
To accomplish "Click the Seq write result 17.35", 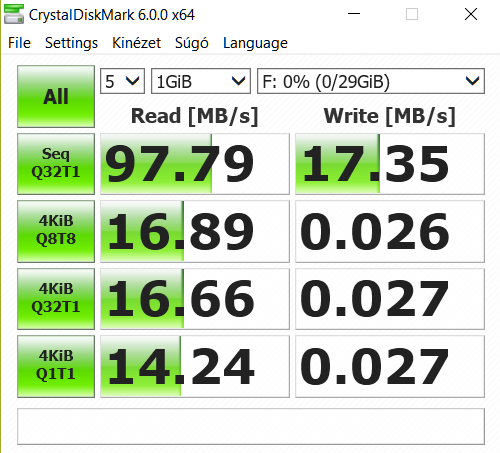I will tap(390, 164).
